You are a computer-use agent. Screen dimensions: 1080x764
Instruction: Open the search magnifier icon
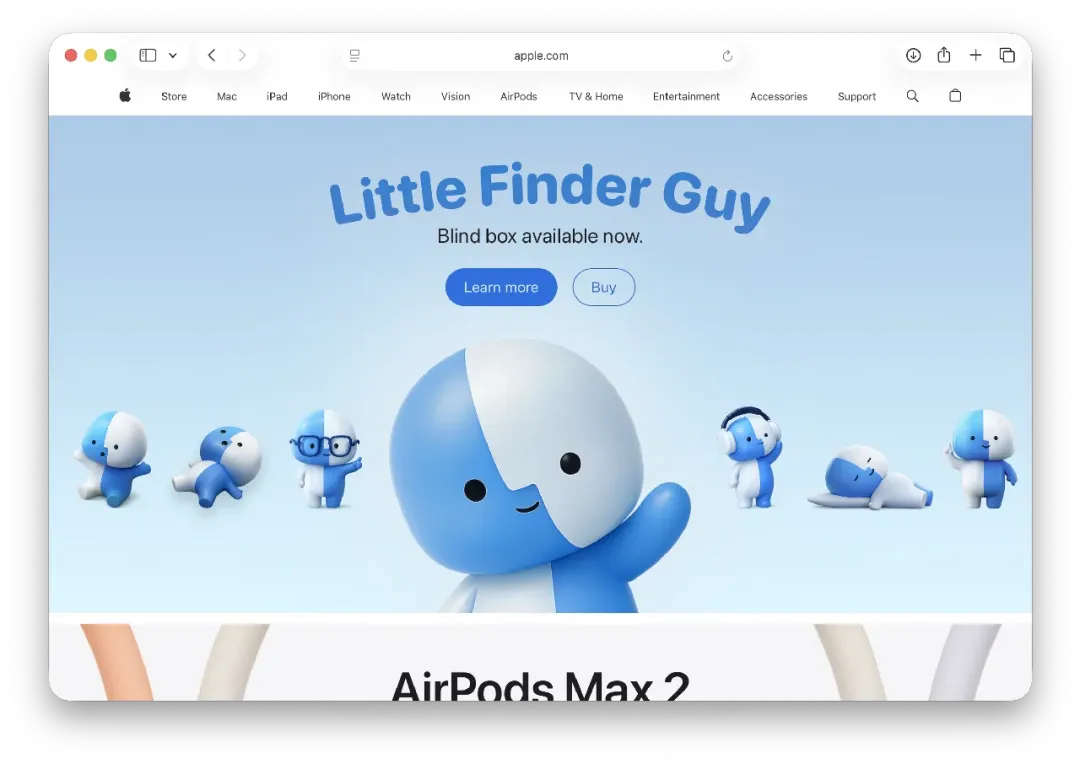[x=912, y=96]
